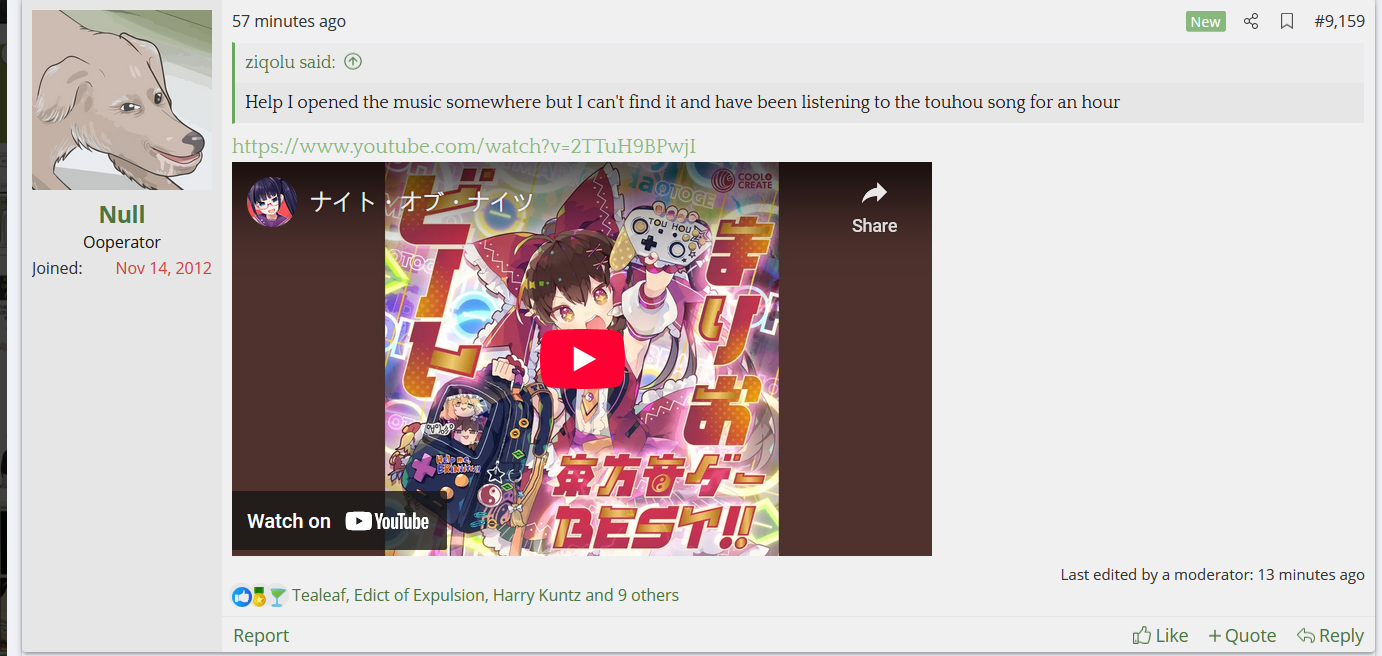Click Watch on YouTube button
Viewport: 1382px width, 656px height.
click(338, 521)
